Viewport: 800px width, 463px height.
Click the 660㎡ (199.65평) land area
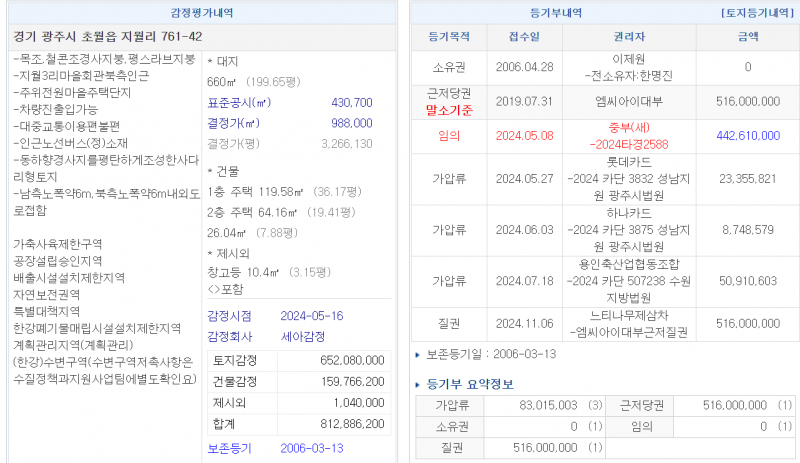coord(254,82)
